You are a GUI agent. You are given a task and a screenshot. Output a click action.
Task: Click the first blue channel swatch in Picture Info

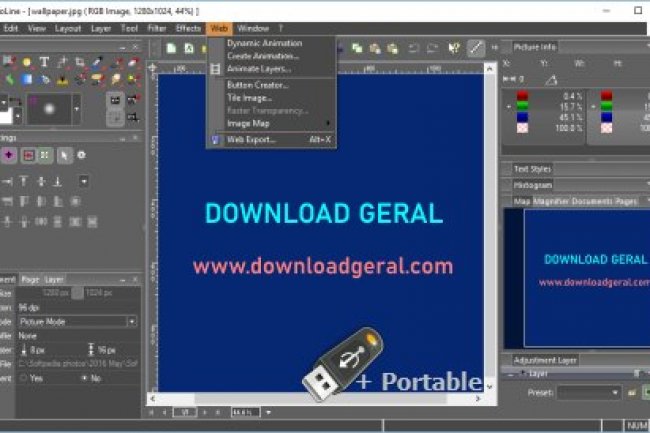pyautogui.click(x=522, y=117)
